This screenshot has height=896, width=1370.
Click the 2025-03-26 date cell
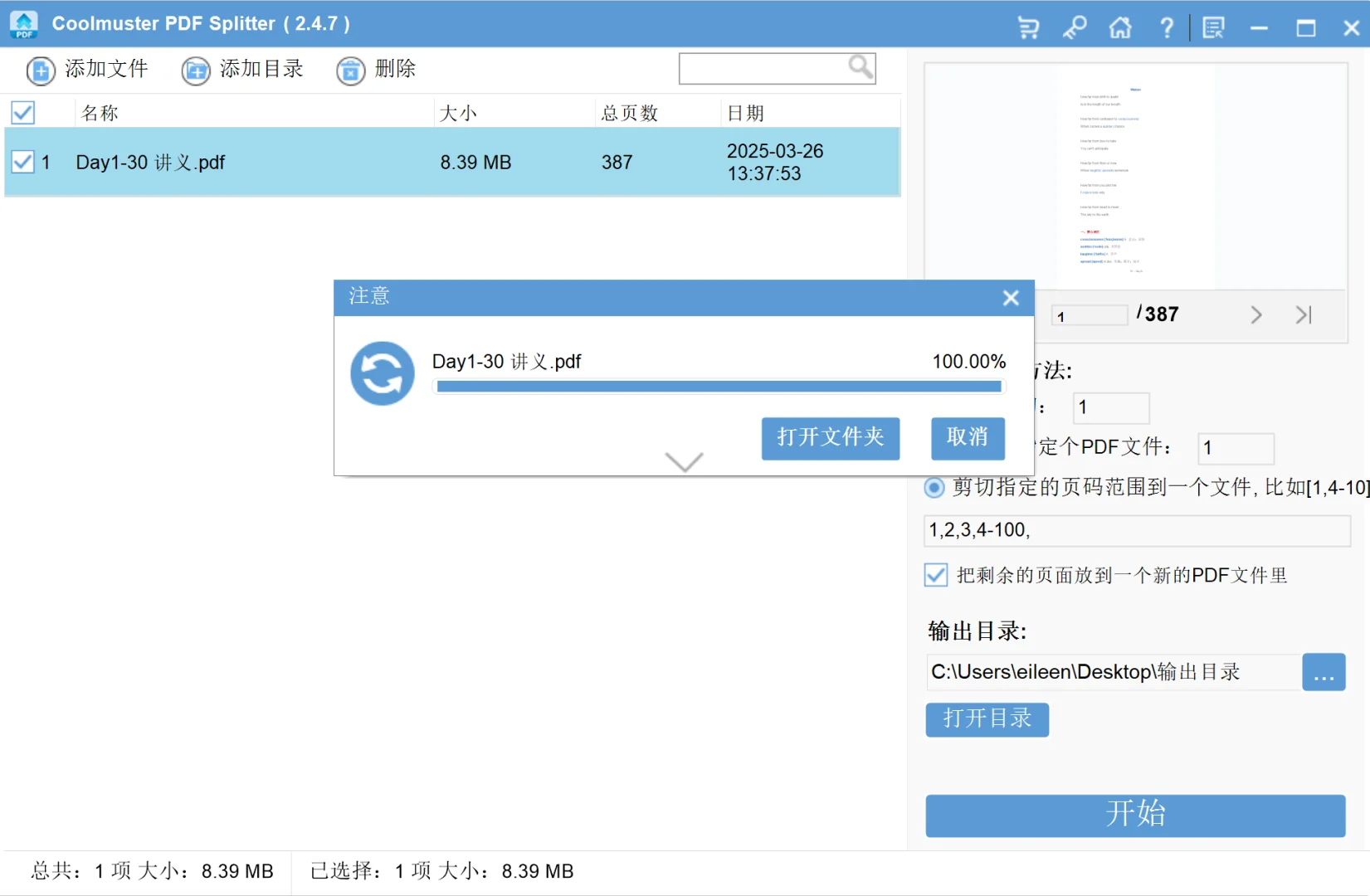(775, 163)
